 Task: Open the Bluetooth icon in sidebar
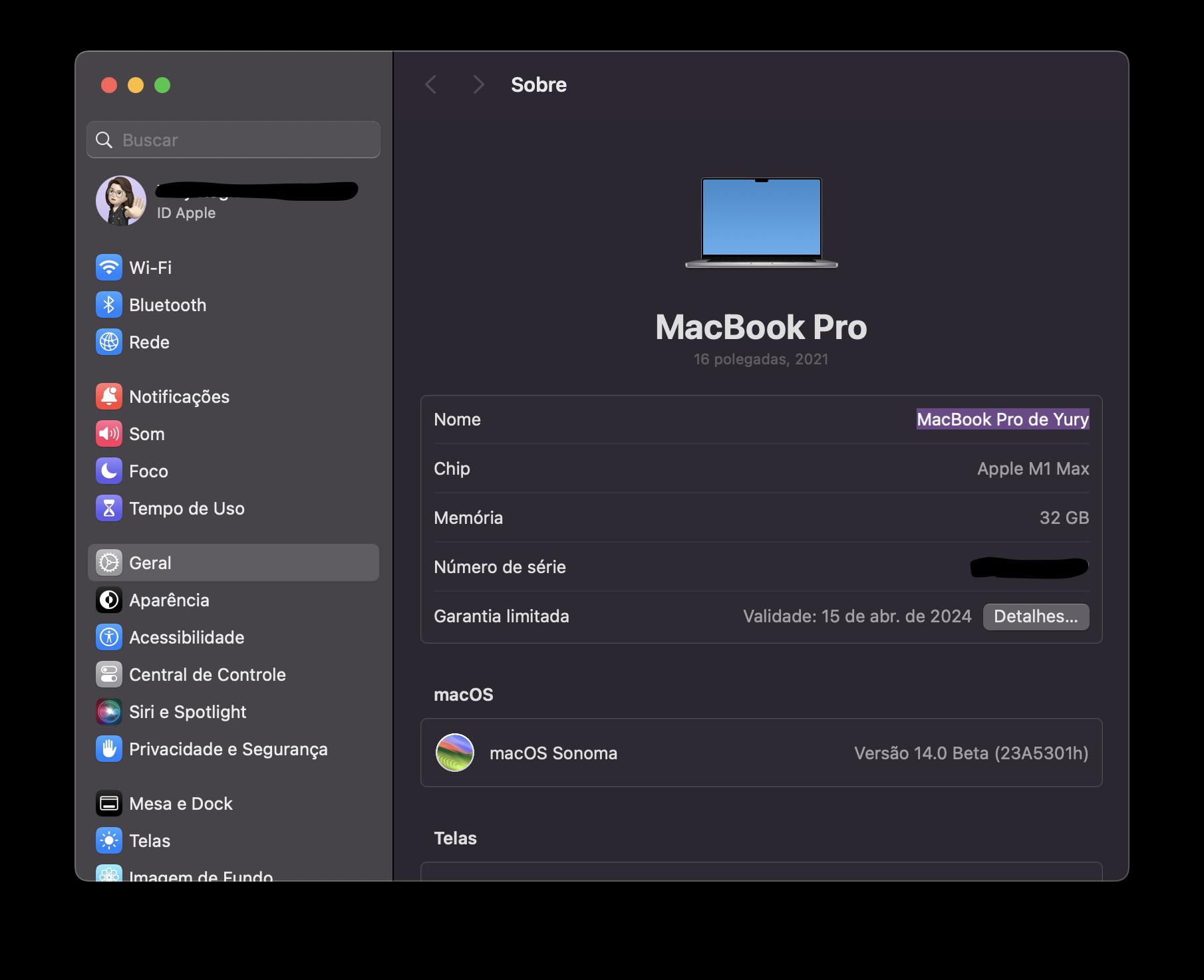coord(109,305)
